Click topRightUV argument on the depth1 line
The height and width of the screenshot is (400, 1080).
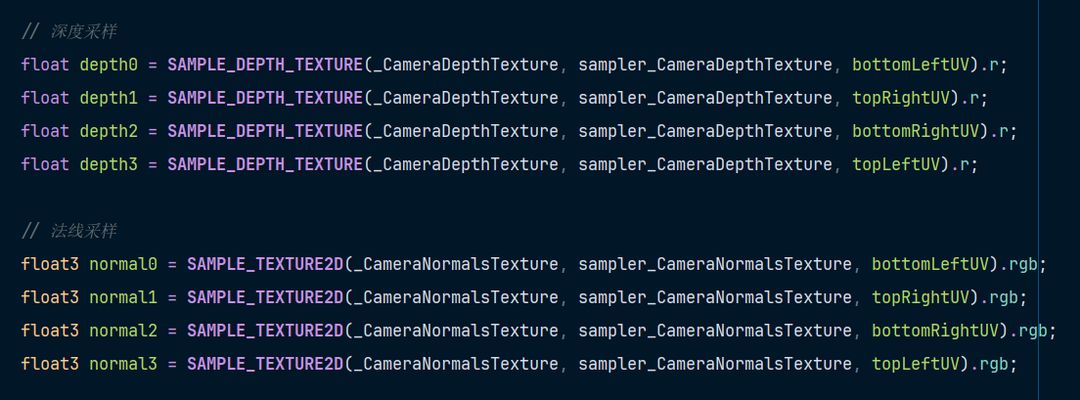point(900,98)
